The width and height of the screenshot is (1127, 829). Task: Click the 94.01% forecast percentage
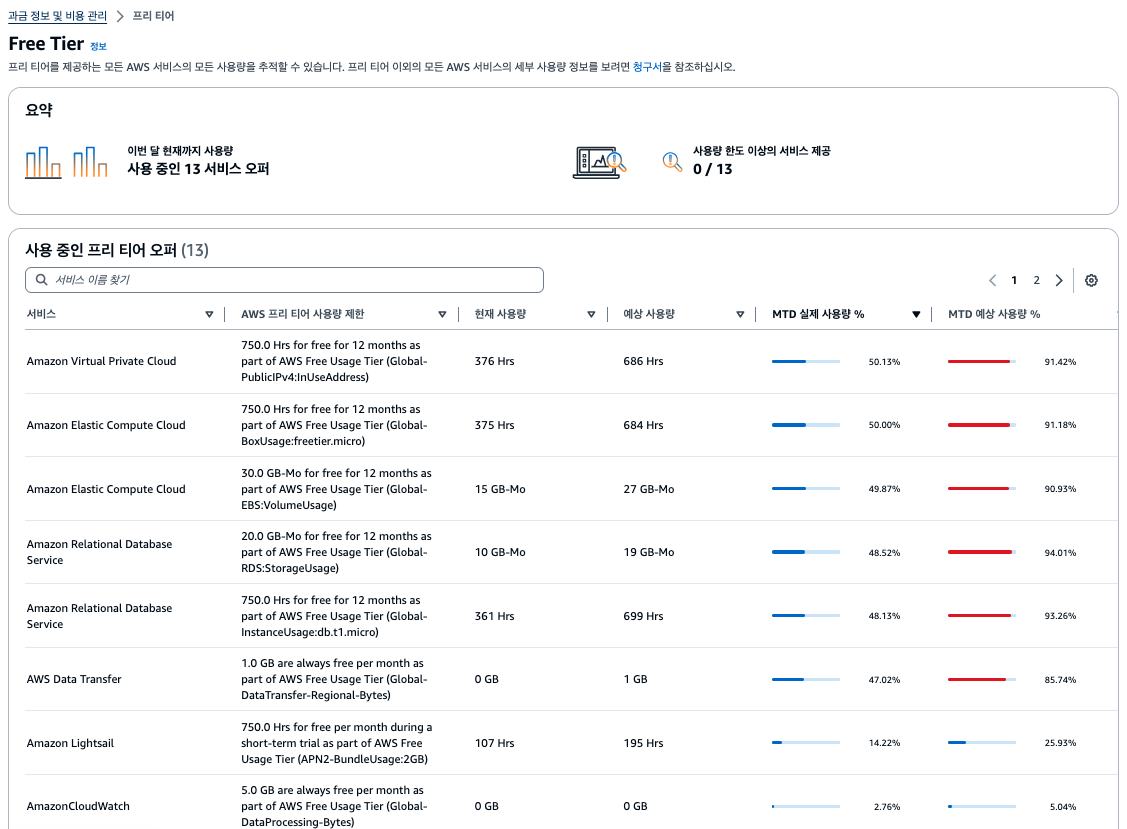pyautogui.click(x=1060, y=553)
